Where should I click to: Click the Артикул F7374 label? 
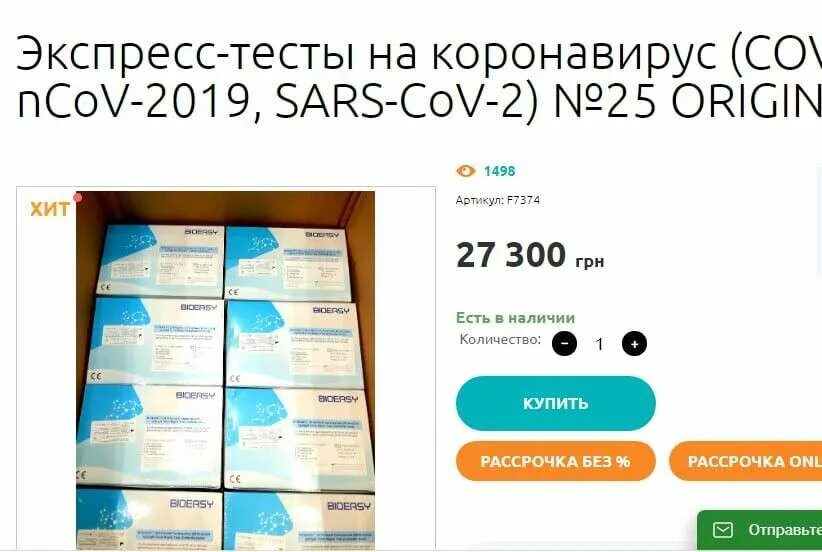coord(497,200)
